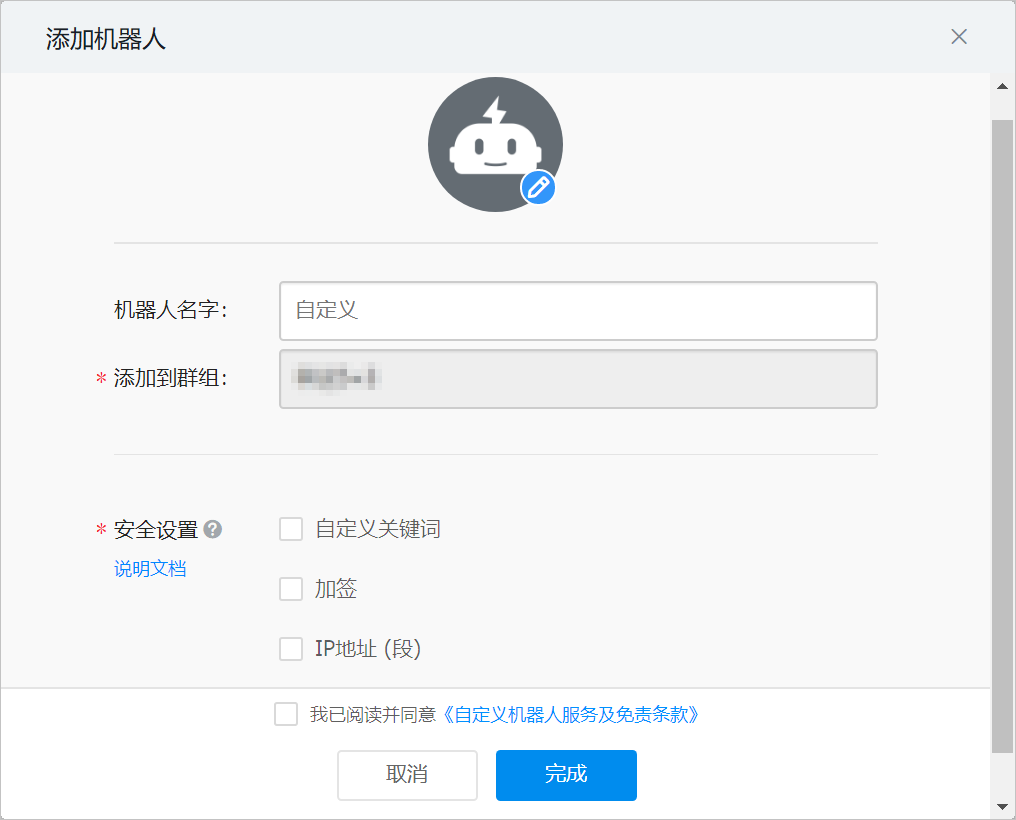Click the 添加机器人 dialog title
The image size is (1016, 820).
pos(106,39)
